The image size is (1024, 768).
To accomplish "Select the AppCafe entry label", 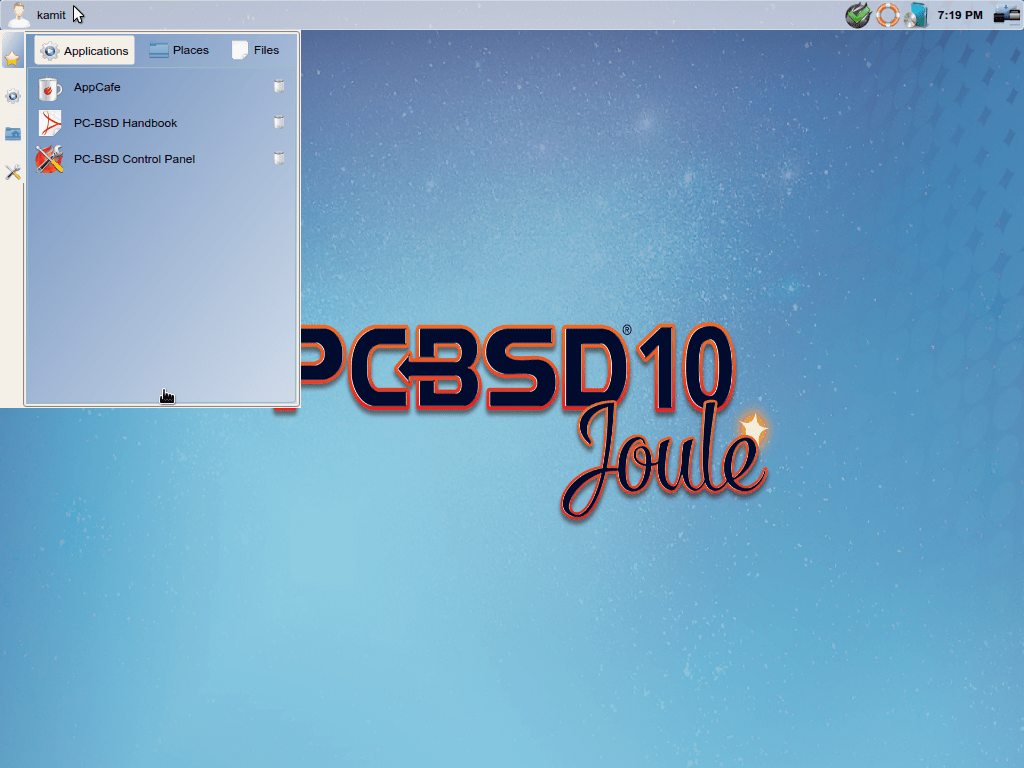I will coord(97,88).
